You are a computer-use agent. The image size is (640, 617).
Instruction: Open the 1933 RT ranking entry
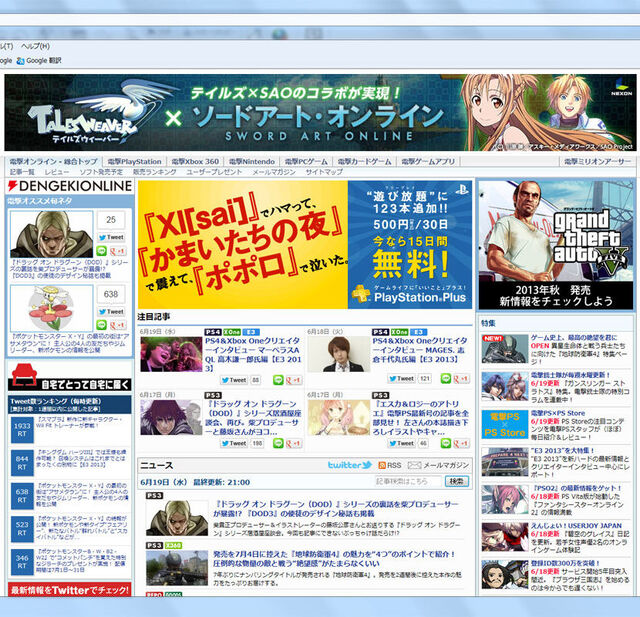click(x=69, y=430)
